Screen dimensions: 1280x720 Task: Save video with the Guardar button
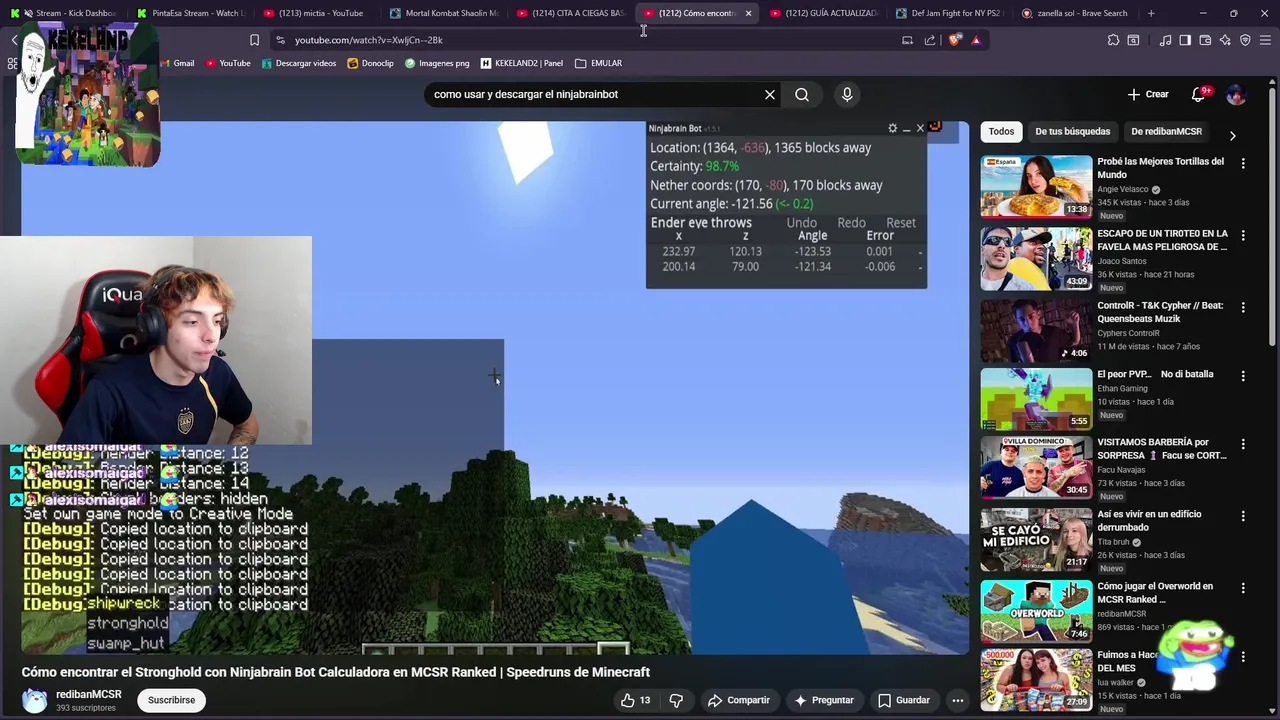[904, 700]
